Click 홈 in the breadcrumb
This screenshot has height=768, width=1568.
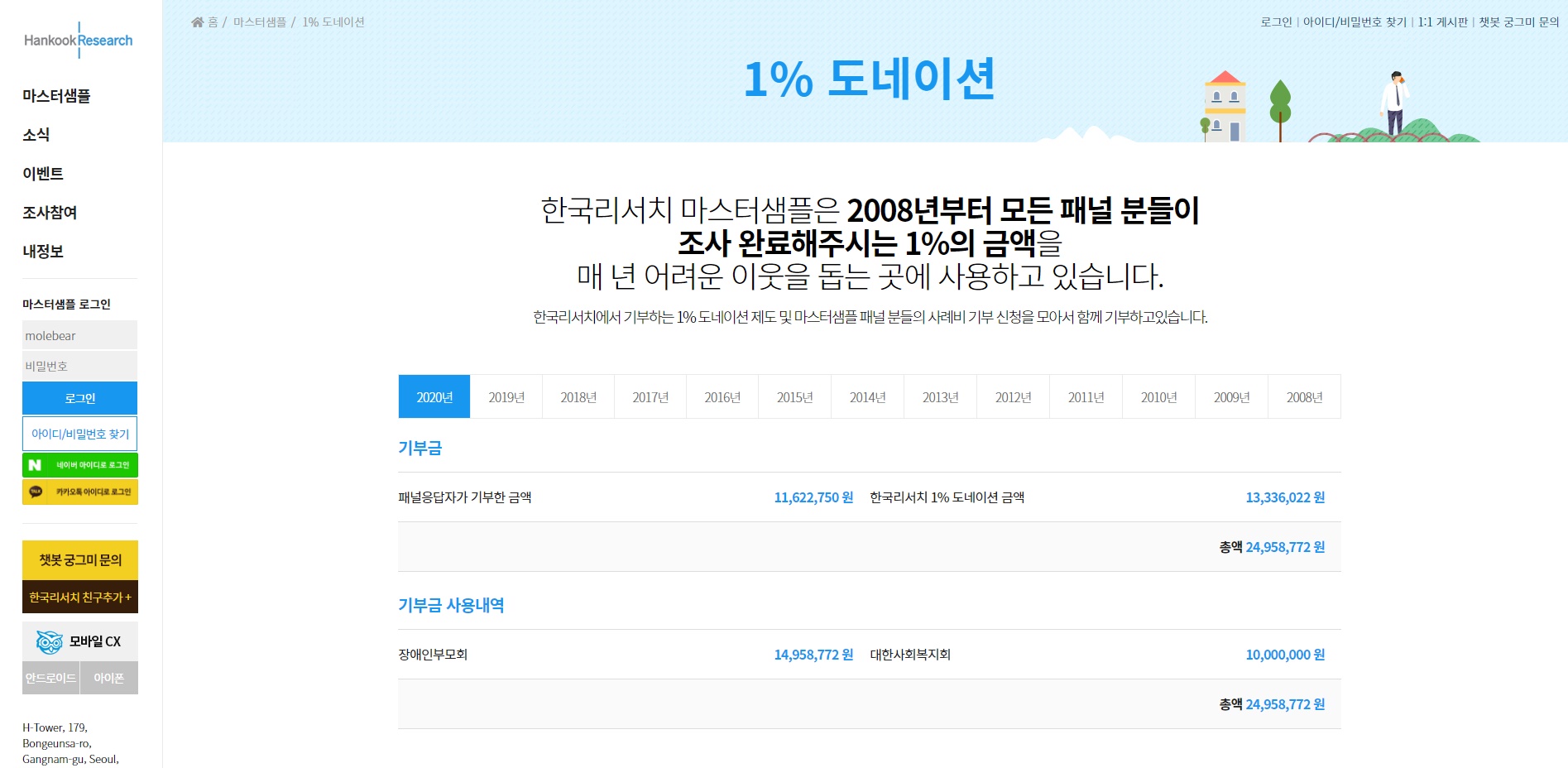[213, 22]
